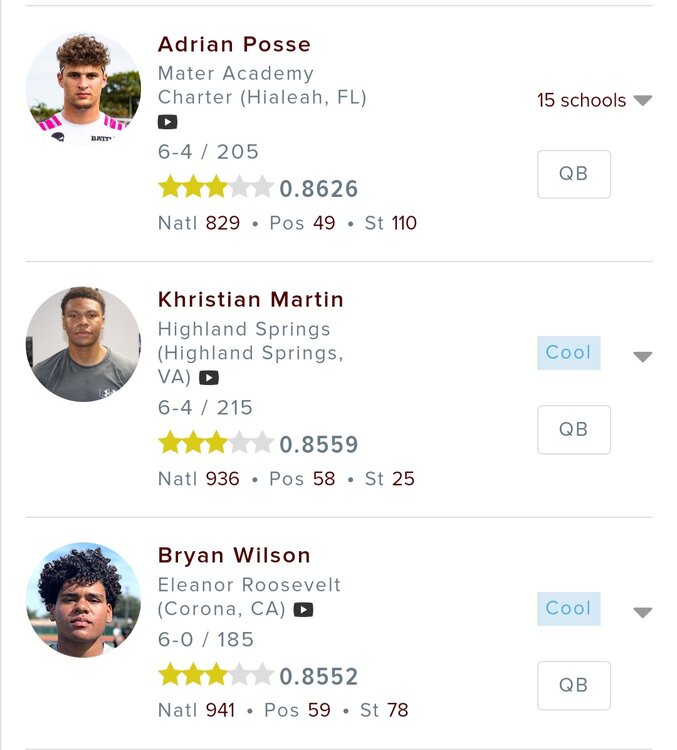Click Bryan Wilson's profile photo
Image resolution: width=677 pixels, height=750 pixels.
coord(83,600)
